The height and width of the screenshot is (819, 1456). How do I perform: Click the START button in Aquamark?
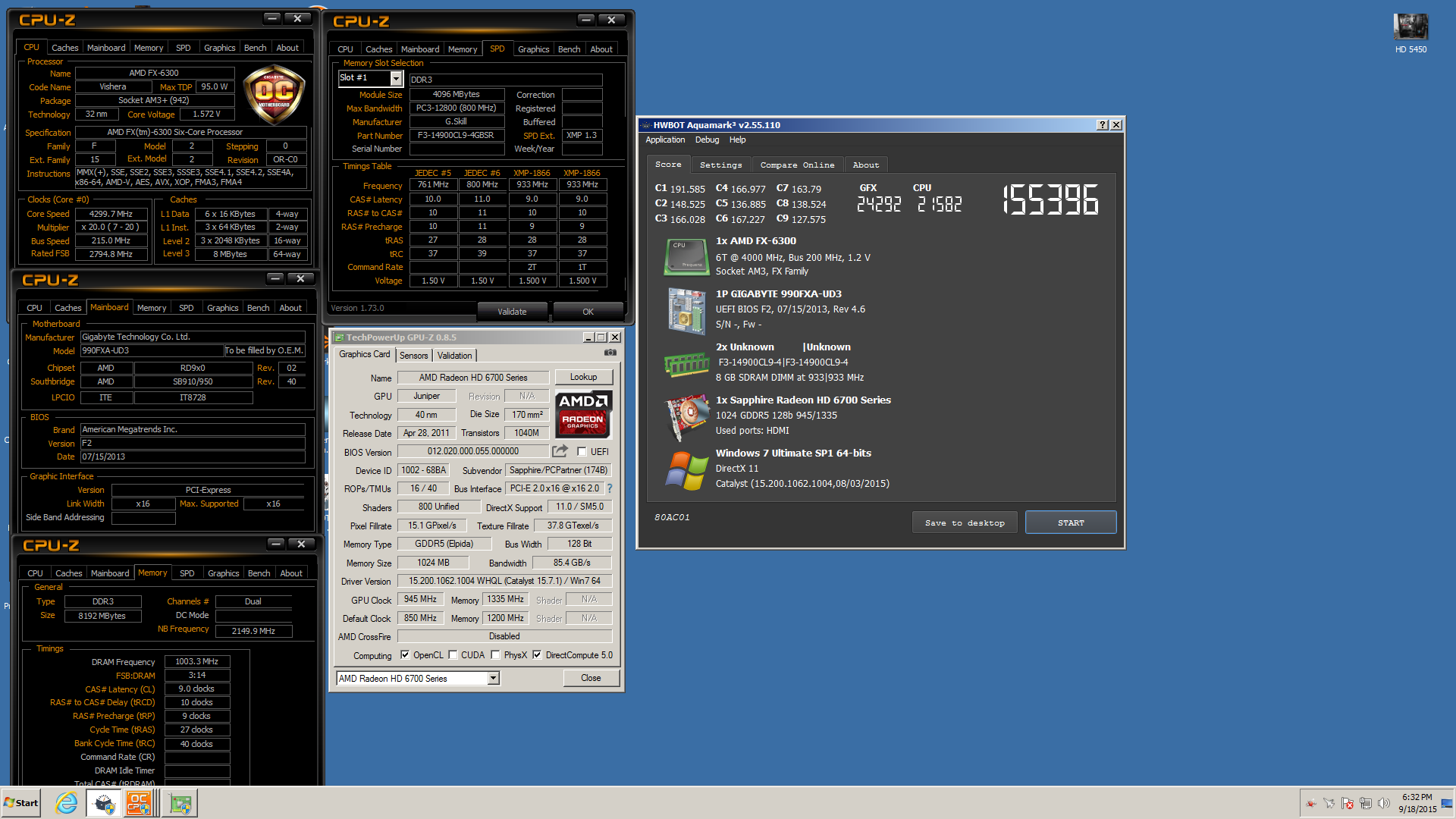coord(1071,522)
